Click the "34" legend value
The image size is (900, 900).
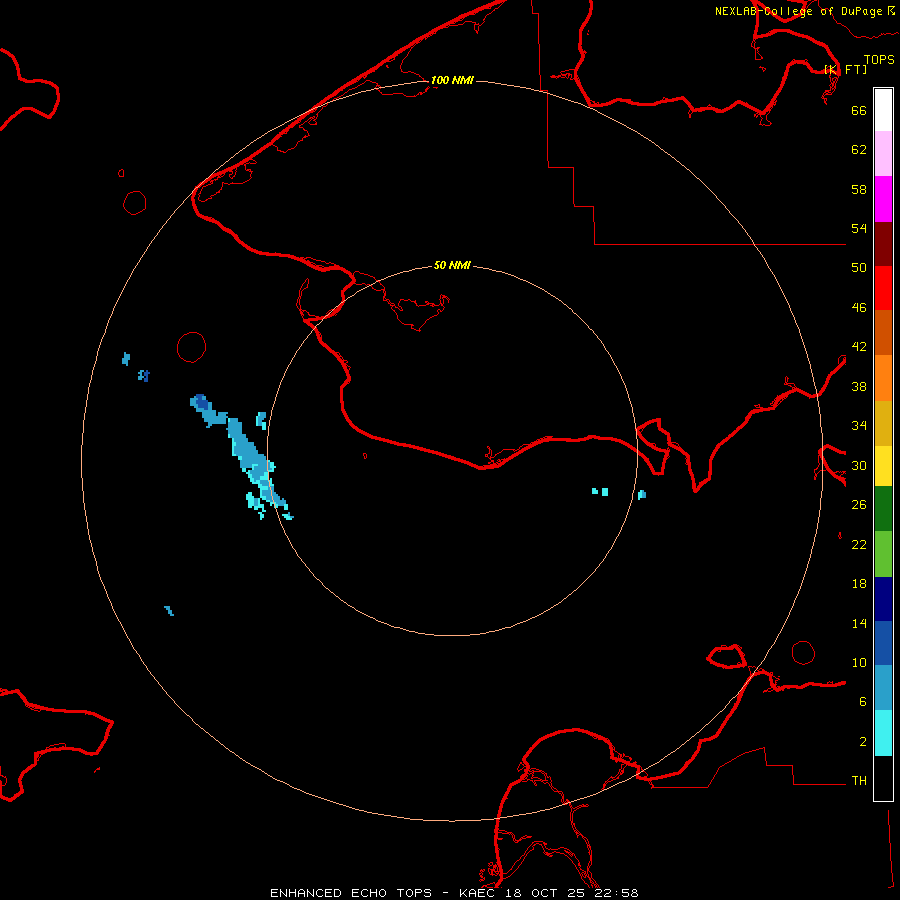[859, 426]
